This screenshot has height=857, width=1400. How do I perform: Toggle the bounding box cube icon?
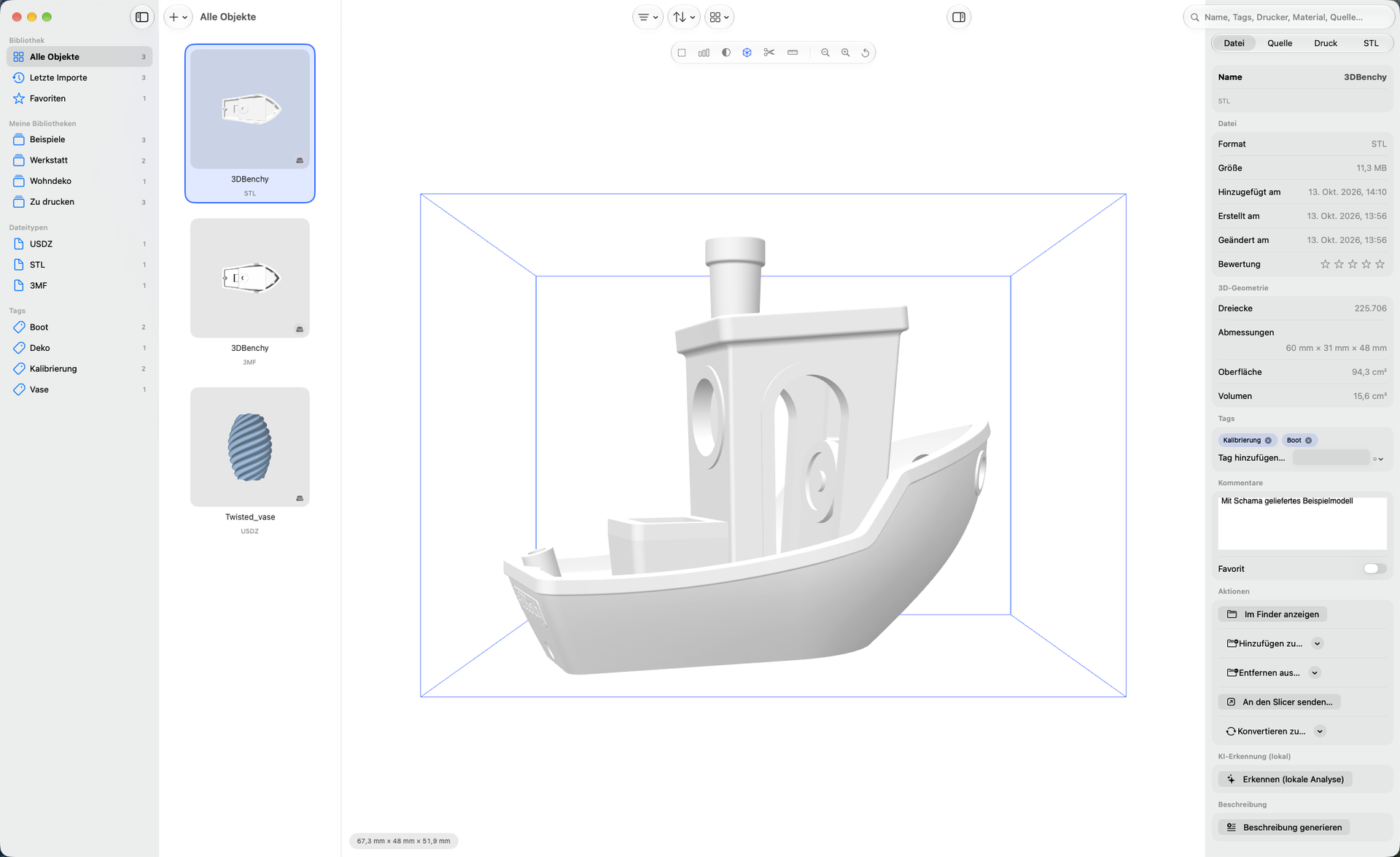(x=747, y=53)
